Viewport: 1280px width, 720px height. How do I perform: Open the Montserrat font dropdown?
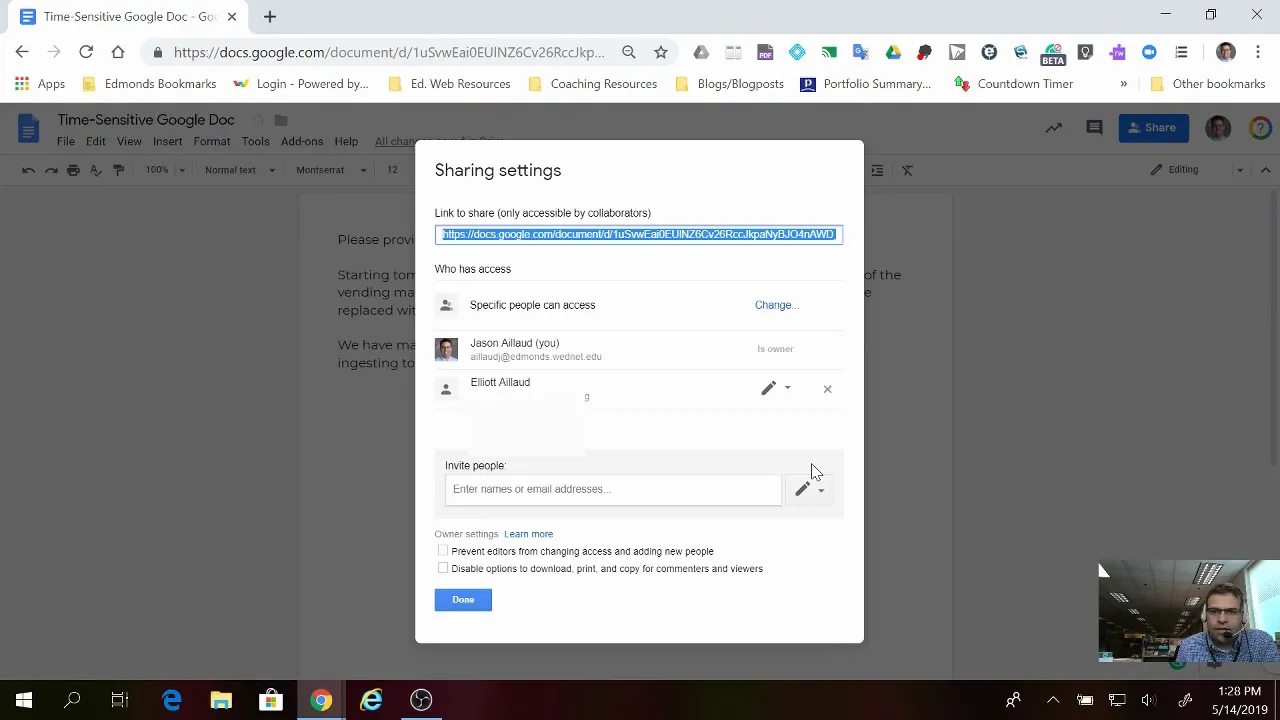pyautogui.click(x=330, y=170)
